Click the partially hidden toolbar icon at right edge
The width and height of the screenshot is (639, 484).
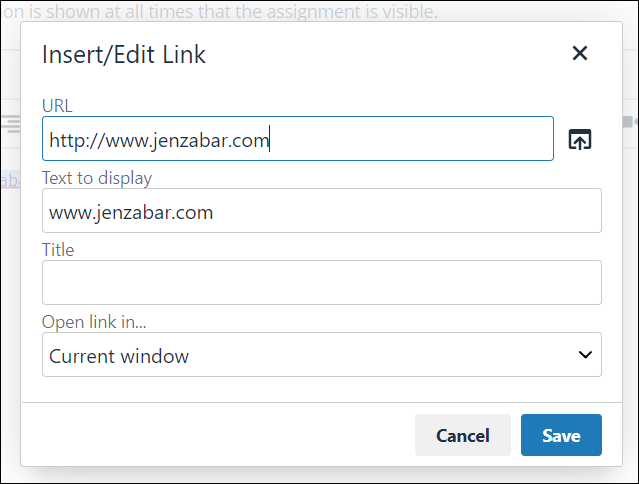[630, 121]
